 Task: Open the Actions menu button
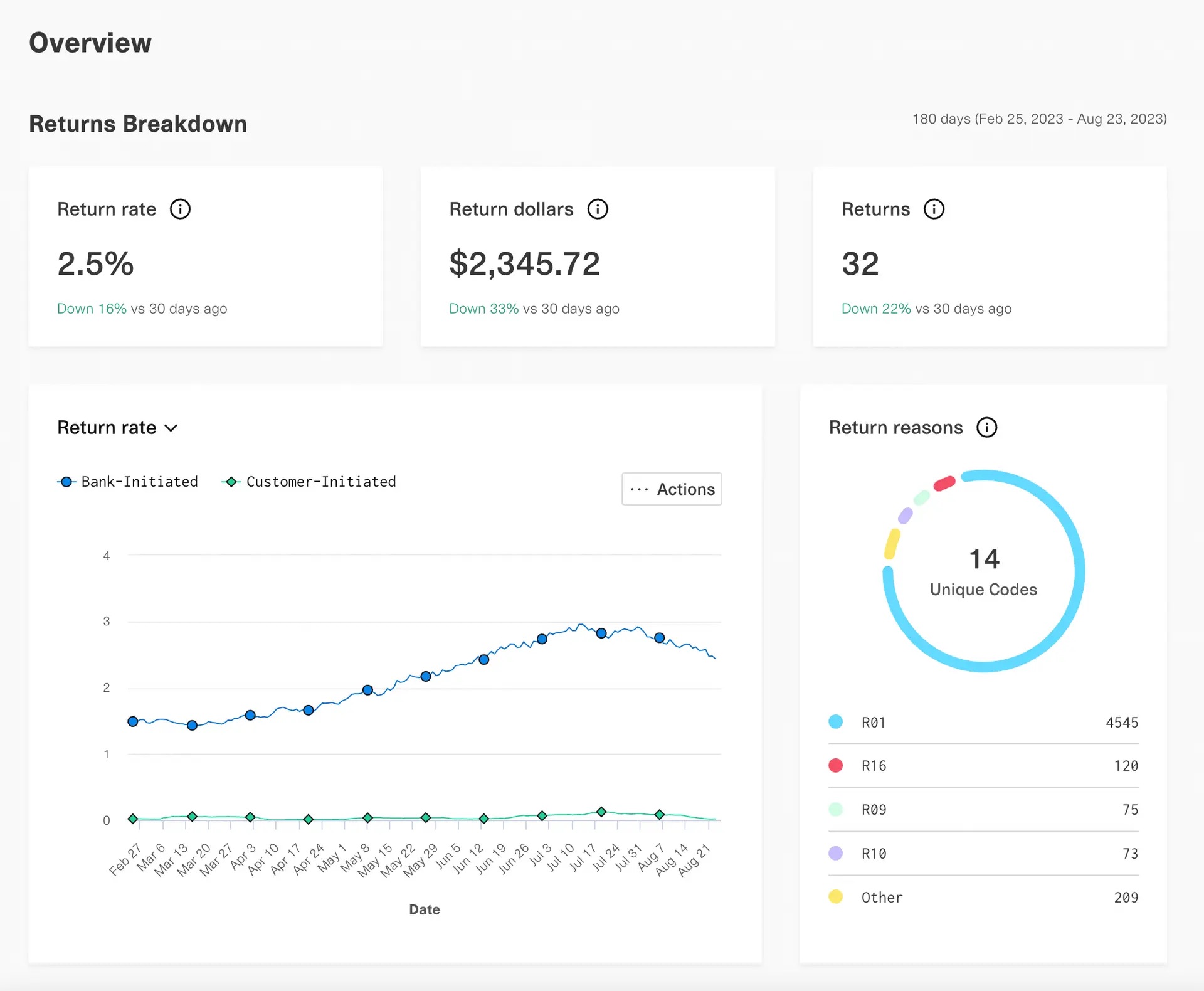pyautogui.click(x=672, y=489)
